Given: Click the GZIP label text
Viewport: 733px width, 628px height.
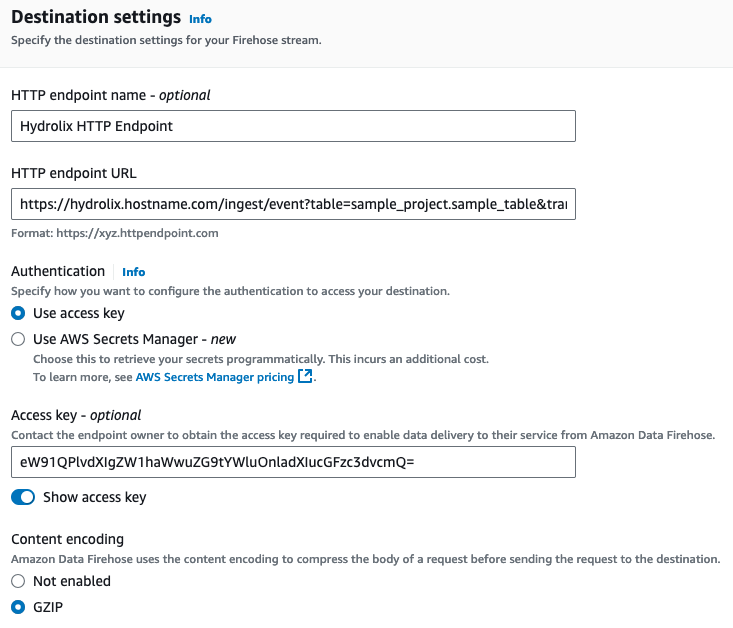Looking at the screenshot, I should click(49, 607).
